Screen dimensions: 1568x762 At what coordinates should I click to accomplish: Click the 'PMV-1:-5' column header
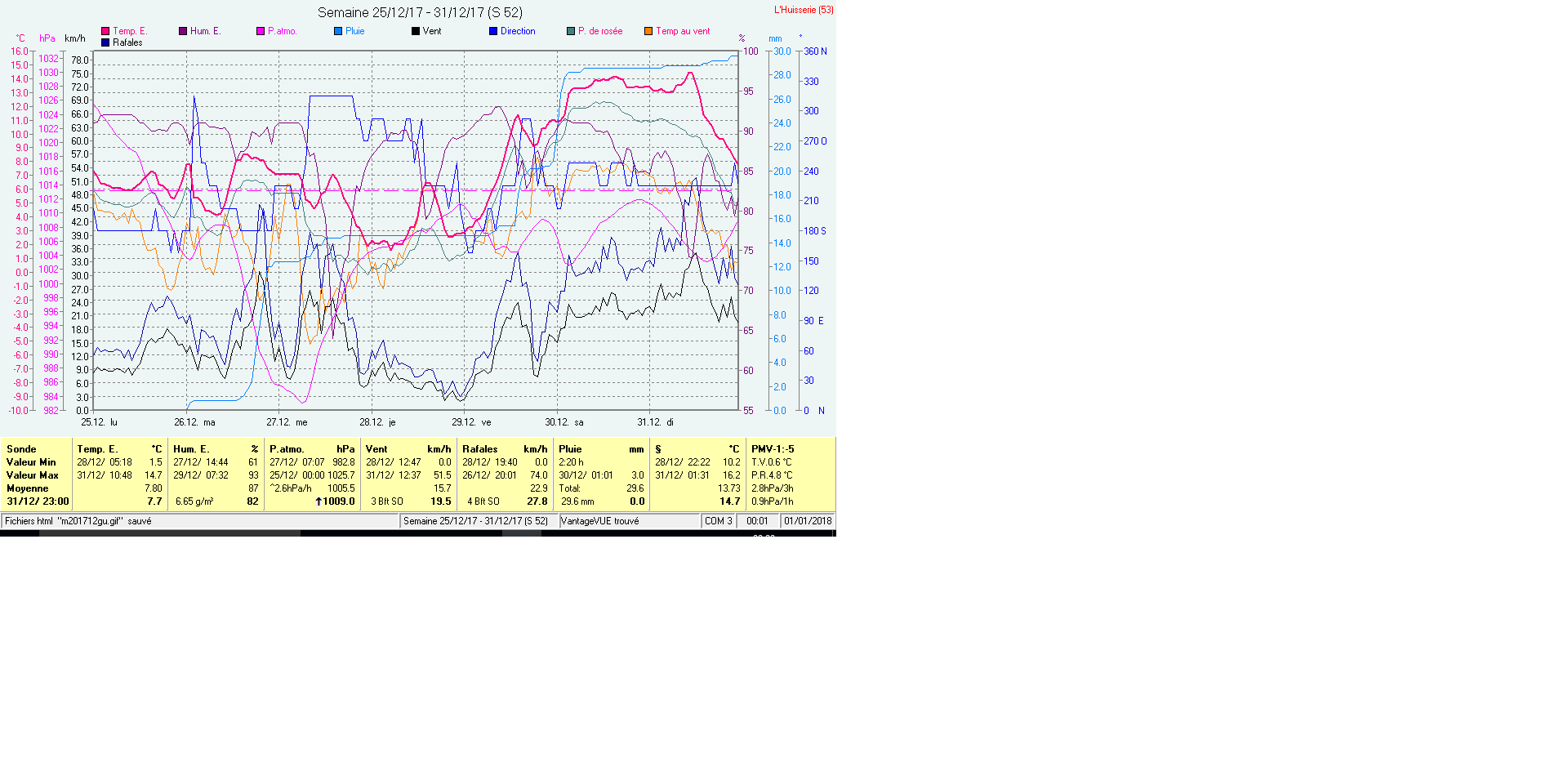pos(773,449)
